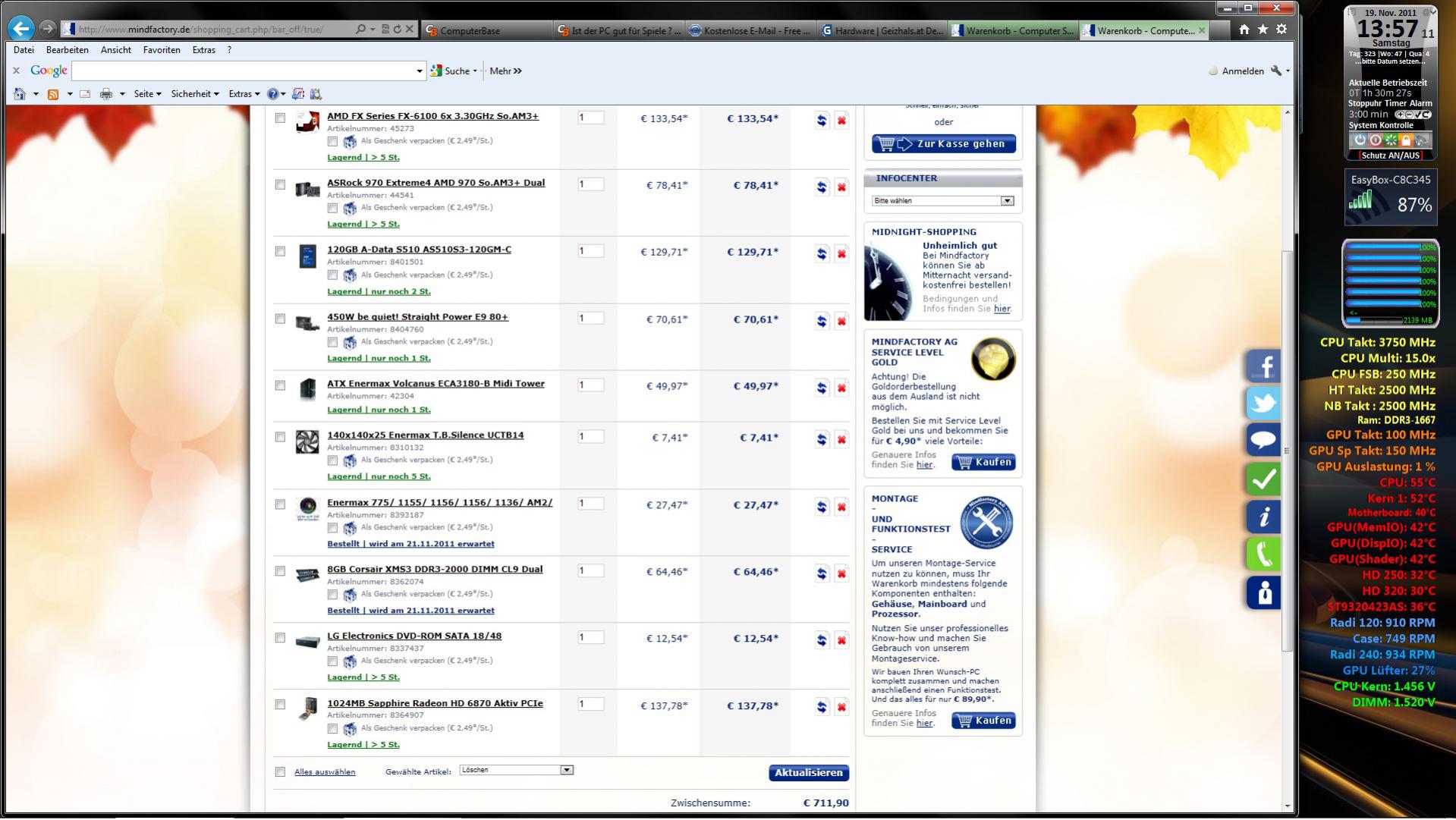Switch to the ComputerBase tab

coord(485,30)
